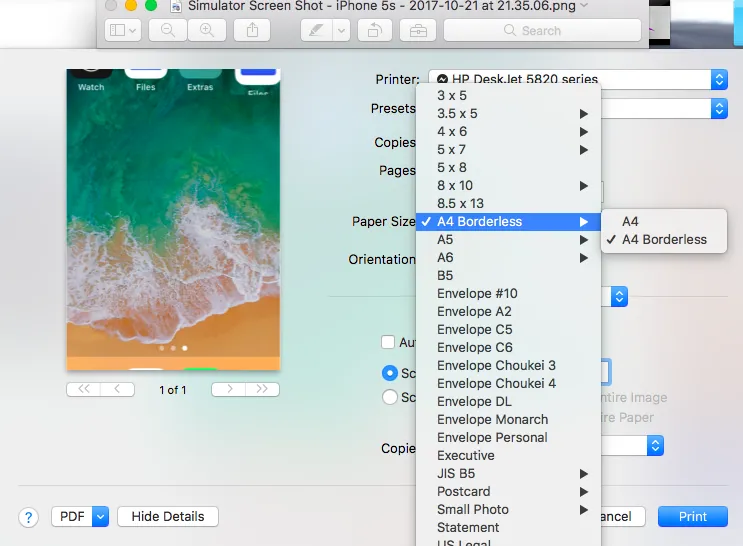This screenshot has height=546, width=743.
Task: Choose 5 x 7 paper size
Action: pyautogui.click(x=508, y=150)
